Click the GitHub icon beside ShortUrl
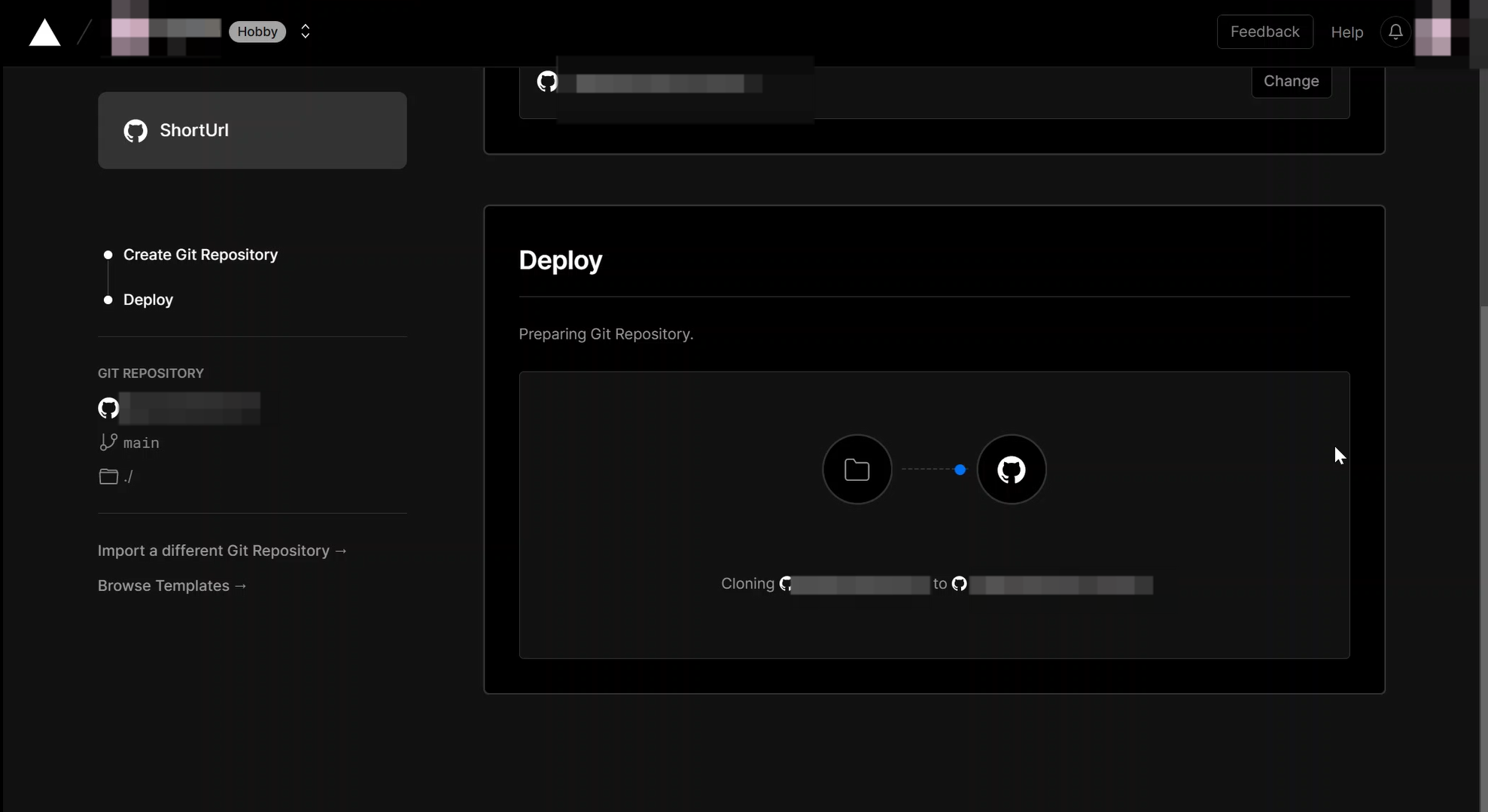Viewport: 1488px width, 812px height. (x=135, y=131)
